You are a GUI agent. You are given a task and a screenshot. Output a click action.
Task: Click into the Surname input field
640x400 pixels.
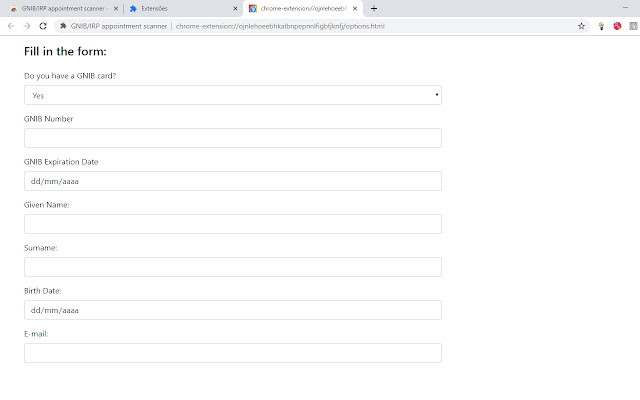coord(233,267)
